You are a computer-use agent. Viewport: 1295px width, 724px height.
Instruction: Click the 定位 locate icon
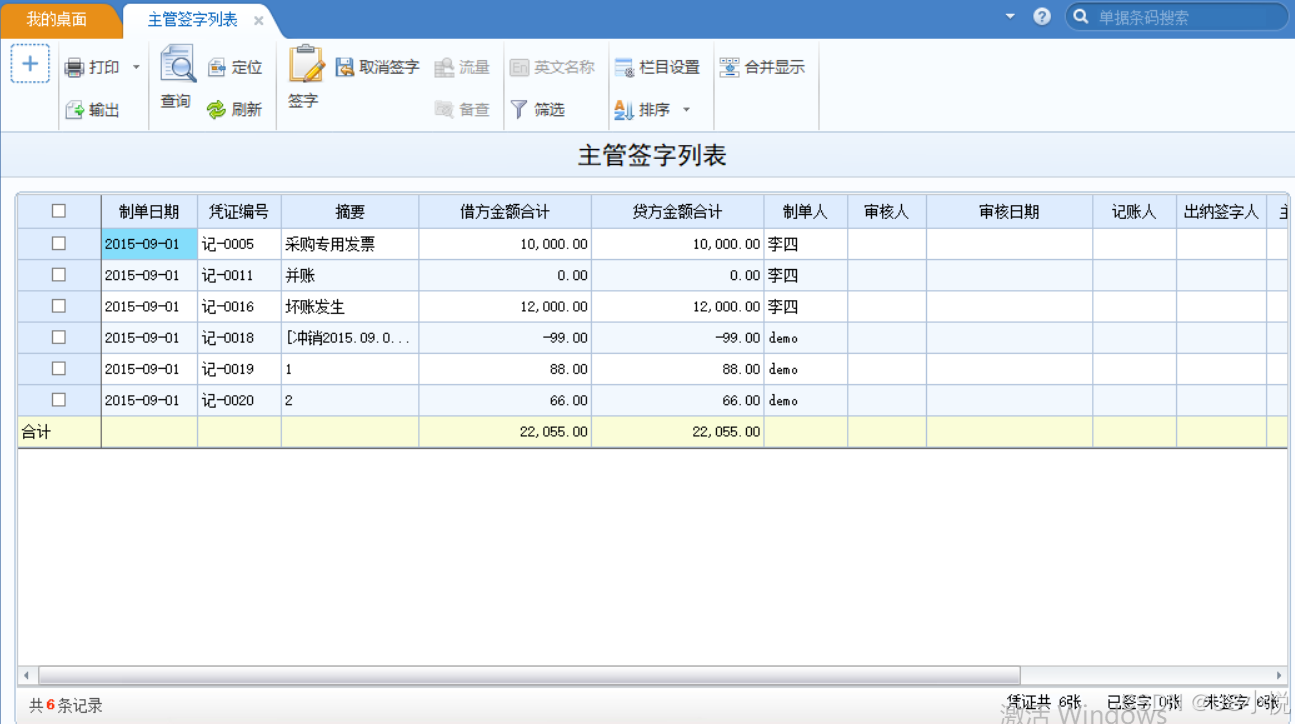coord(217,68)
